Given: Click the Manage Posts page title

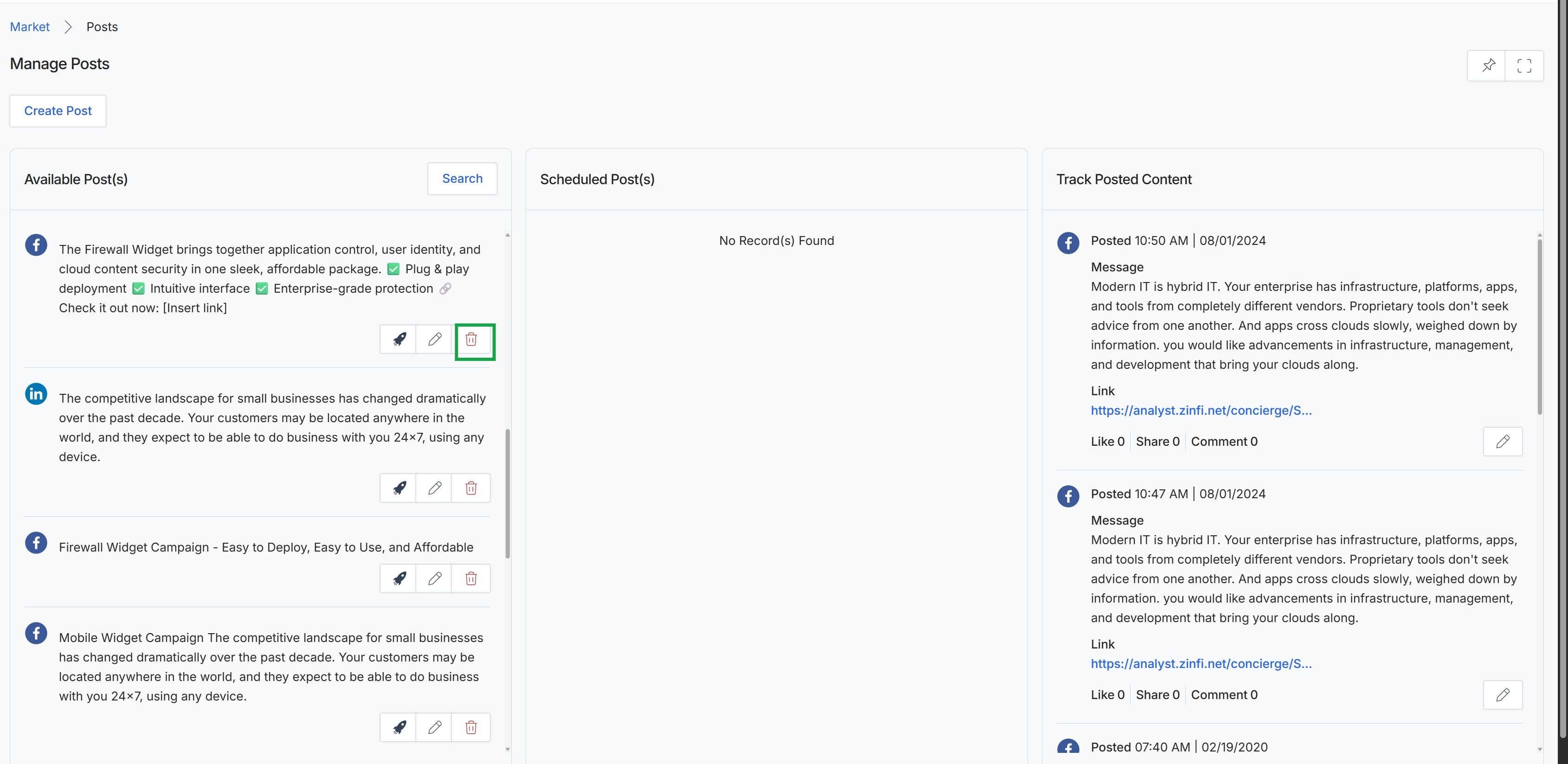Looking at the screenshot, I should [60, 64].
